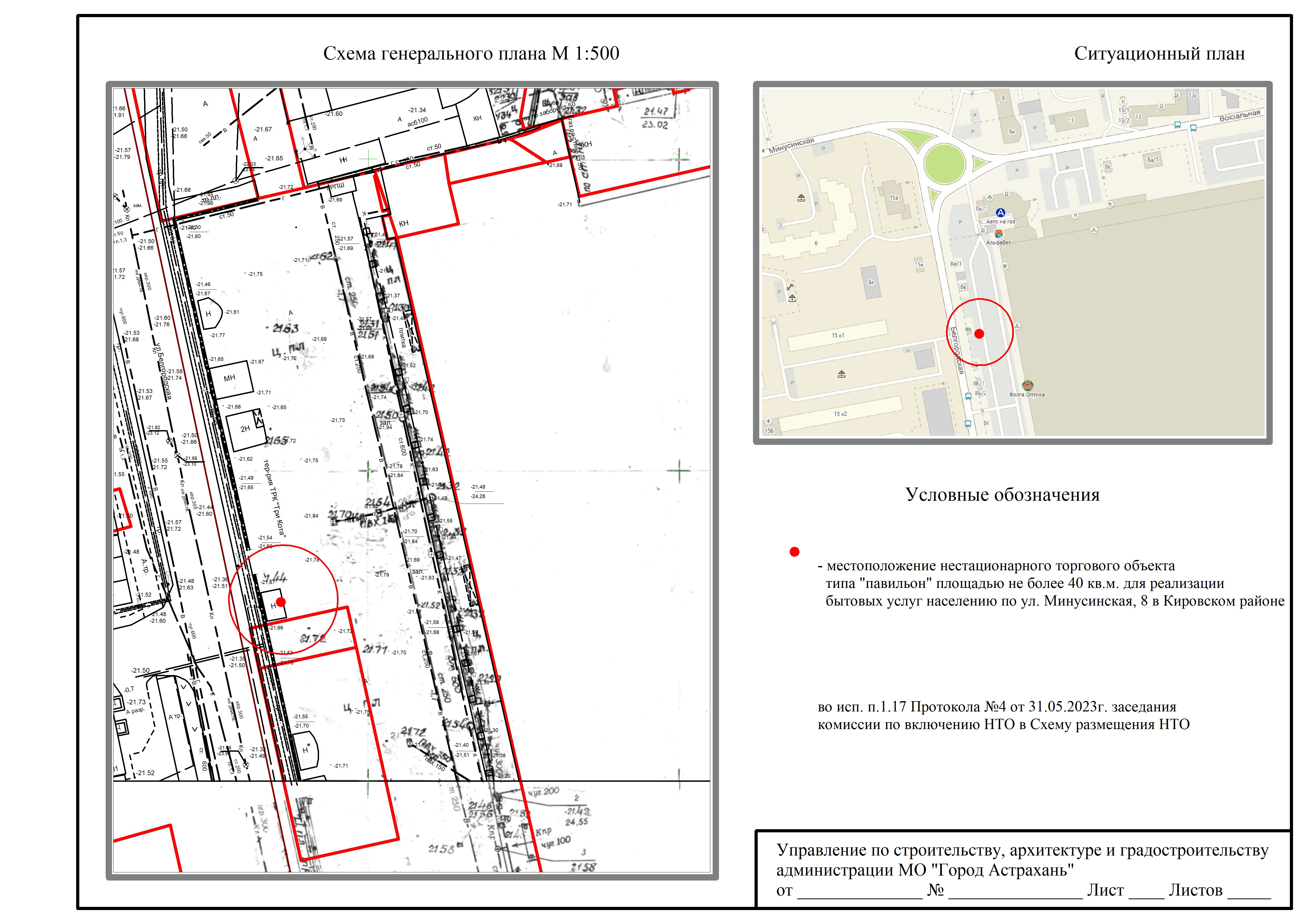Click the Волга Оптика map icon
This screenshot has width=1307, height=924.
click(x=1027, y=386)
